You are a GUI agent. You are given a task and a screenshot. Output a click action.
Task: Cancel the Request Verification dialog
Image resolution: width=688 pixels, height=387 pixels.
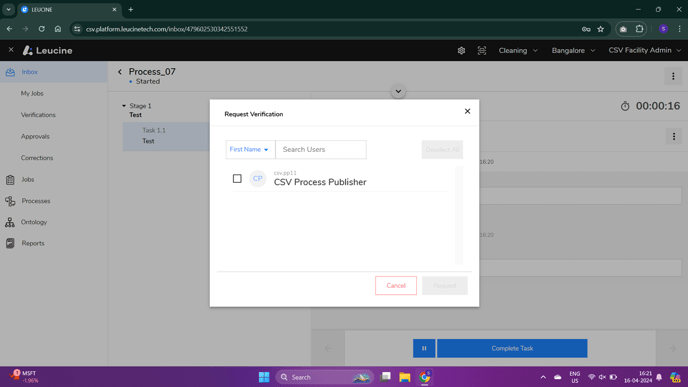point(396,286)
